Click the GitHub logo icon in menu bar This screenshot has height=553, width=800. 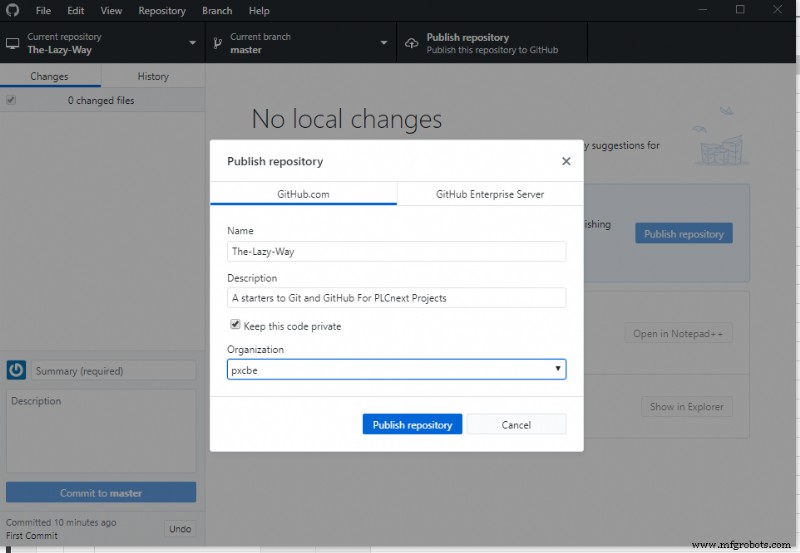coord(12,11)
